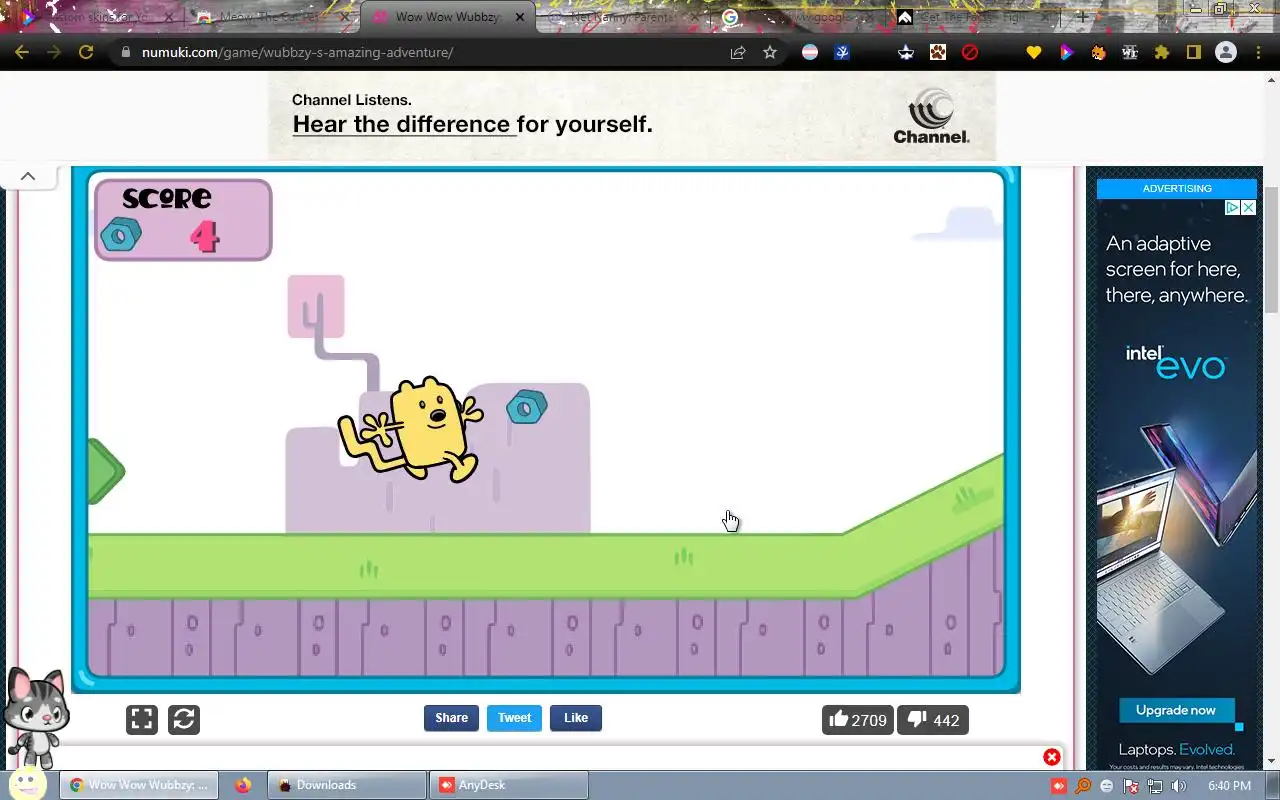Click the orange magnifier tray icon
This screenshot has width=1280, height=800.
(1083, 786)
